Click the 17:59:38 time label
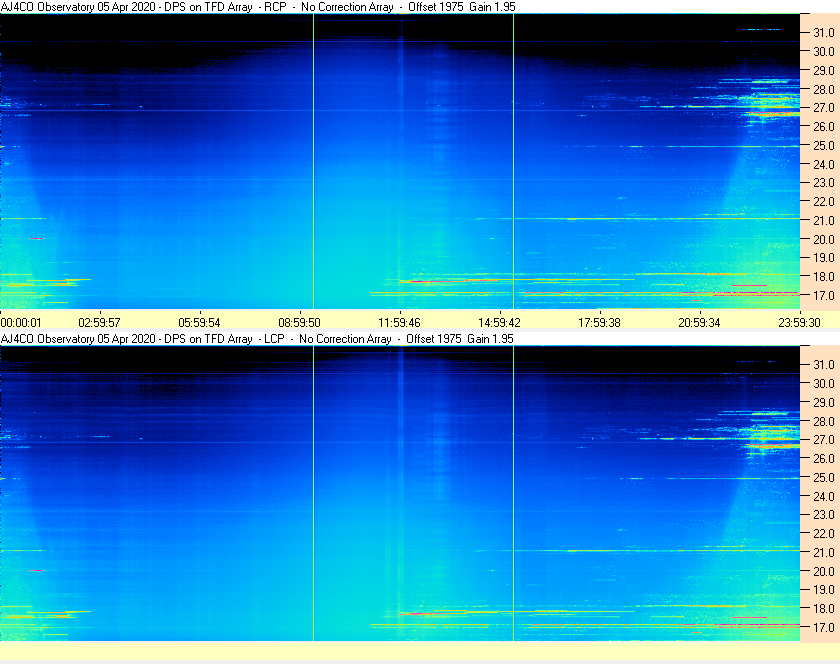 (x=599, y=323)
